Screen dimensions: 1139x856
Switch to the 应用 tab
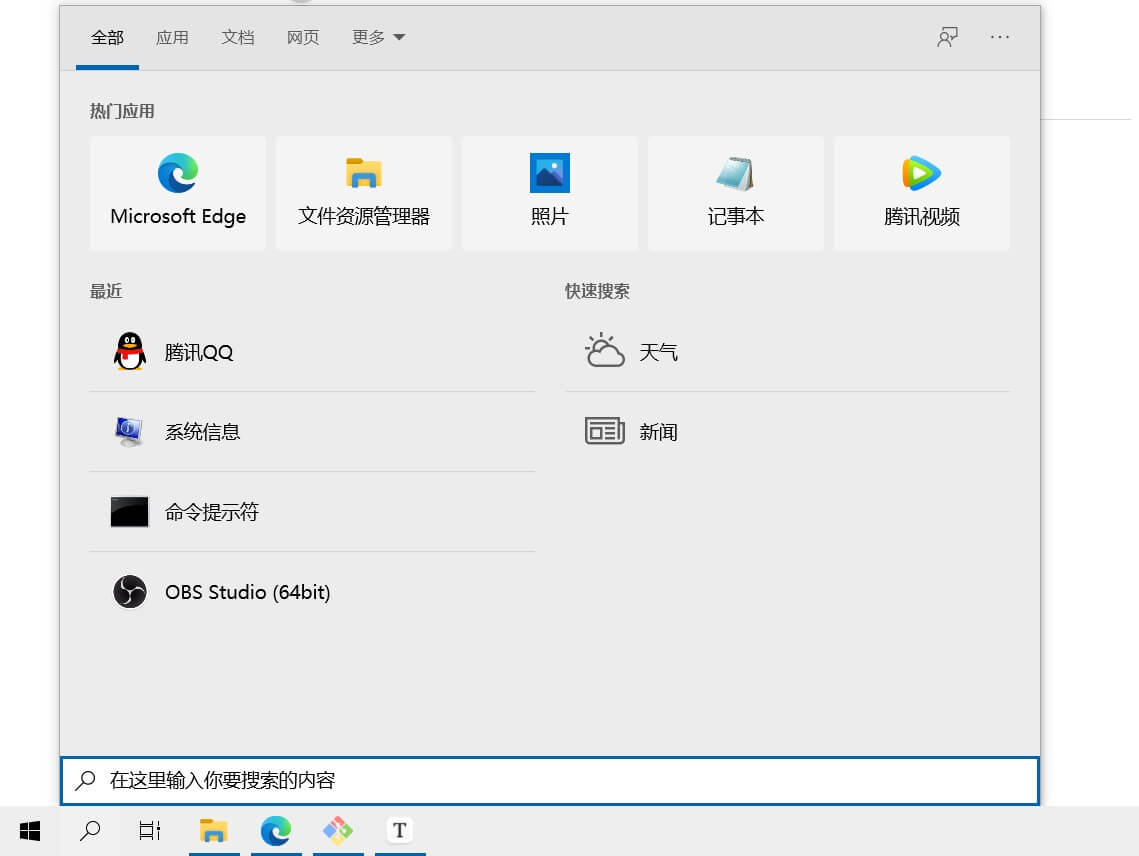[x=172, y=38]
